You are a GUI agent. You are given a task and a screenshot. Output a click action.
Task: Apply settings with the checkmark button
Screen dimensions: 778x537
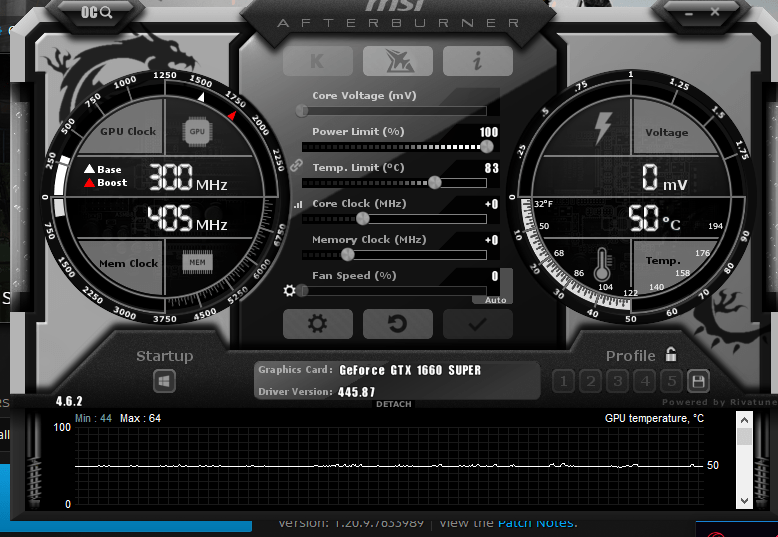478,324
